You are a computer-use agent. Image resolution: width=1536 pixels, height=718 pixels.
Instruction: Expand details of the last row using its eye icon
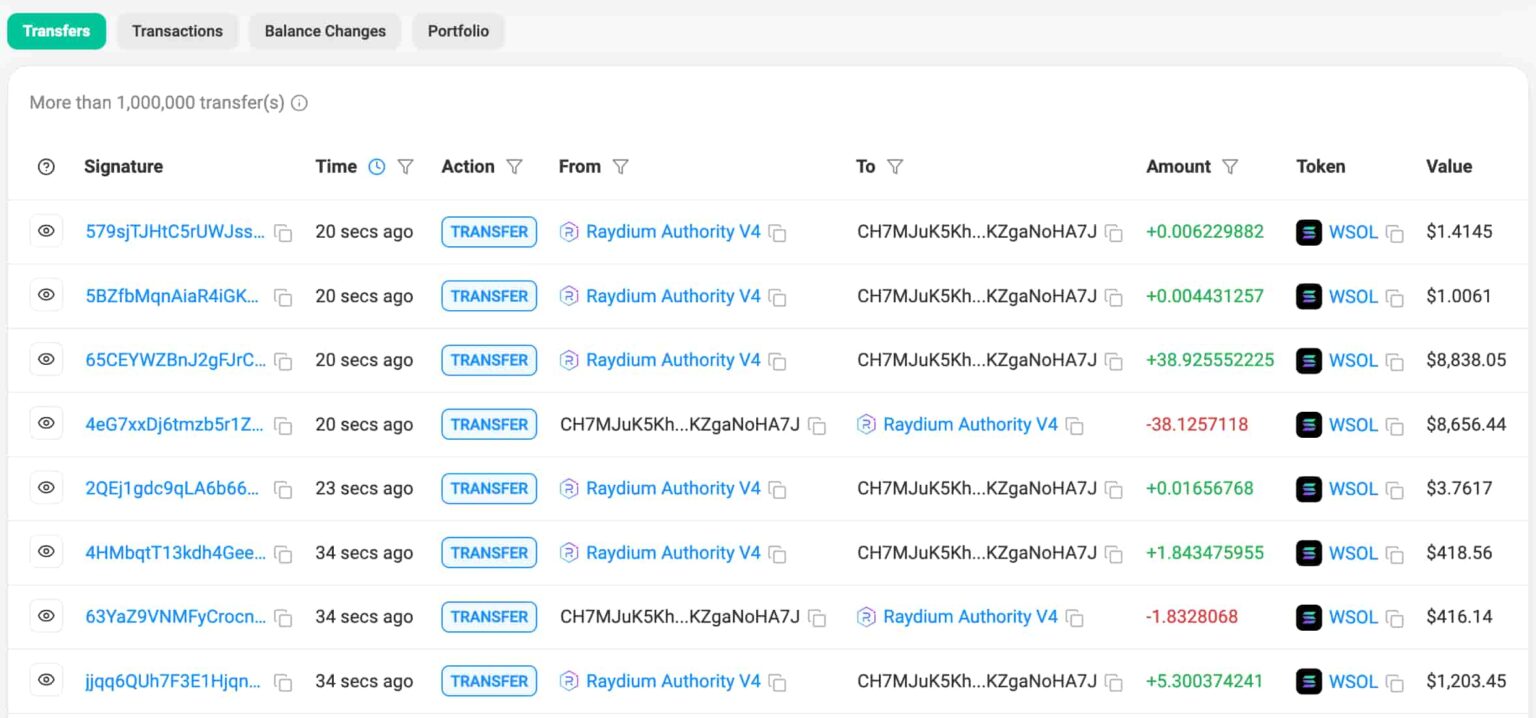46,680
